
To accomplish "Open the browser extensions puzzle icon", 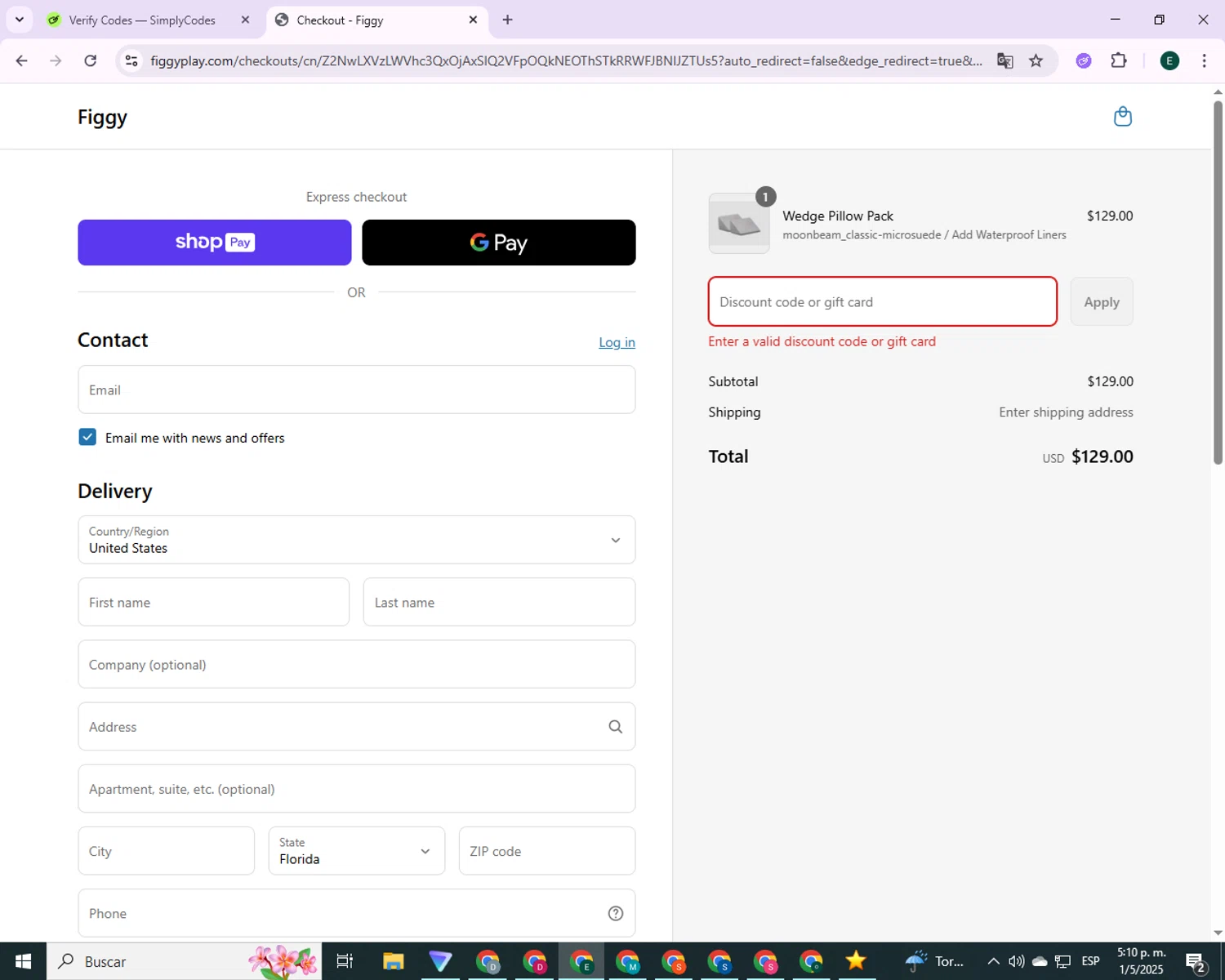I will [1119, 60].
